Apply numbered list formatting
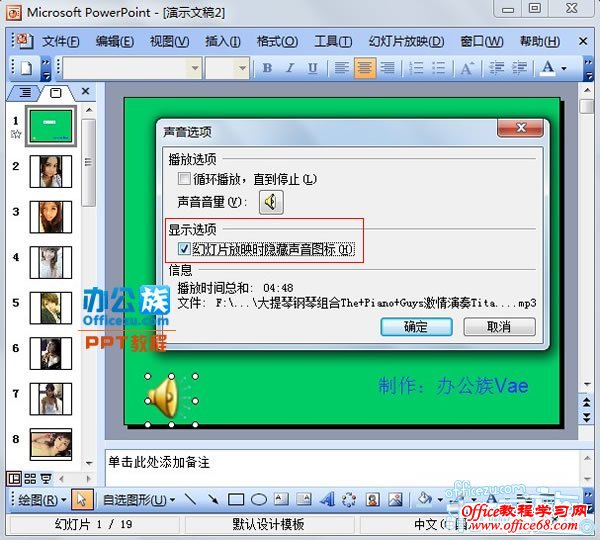The height and width of the screenshot is (540, 600). point(416,68)
